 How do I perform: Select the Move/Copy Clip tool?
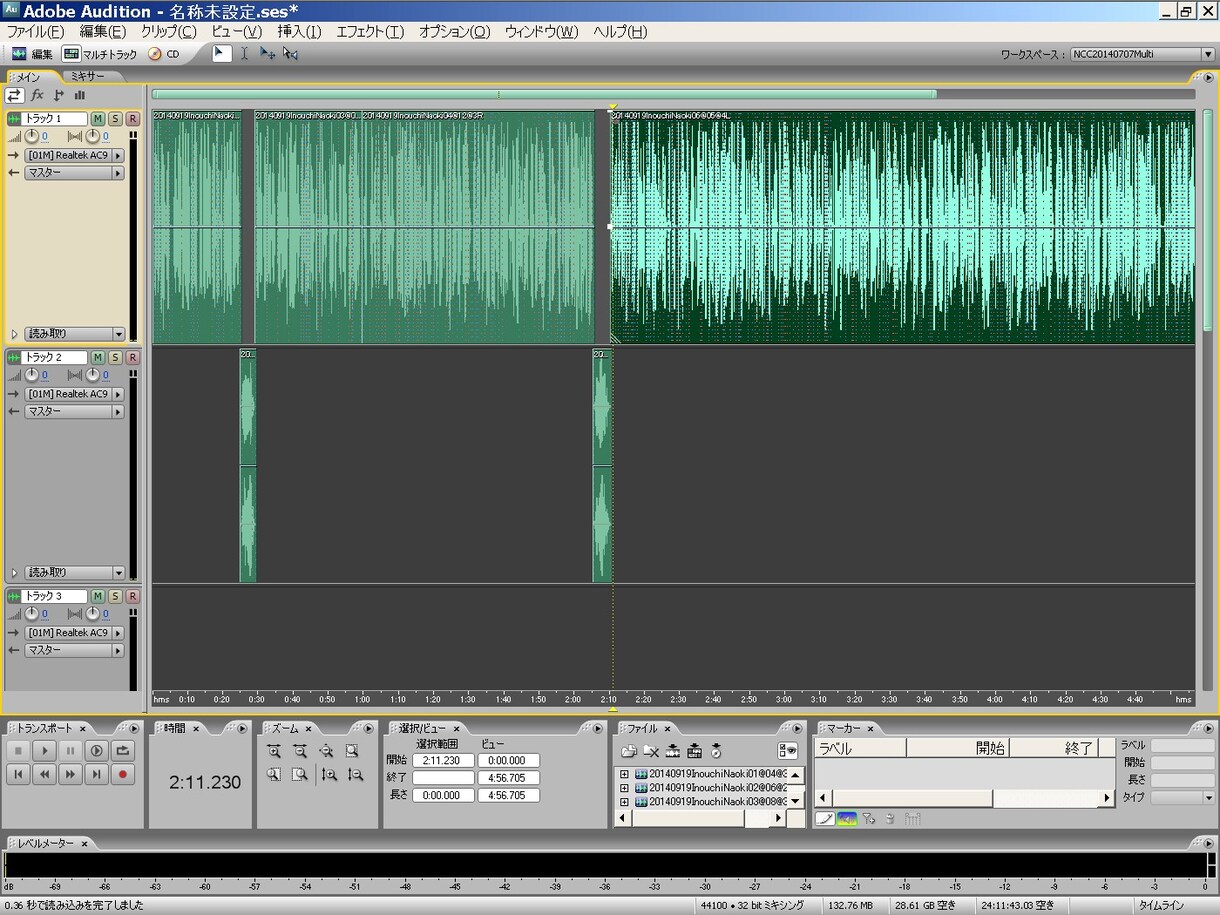click(x=267, y=54)
